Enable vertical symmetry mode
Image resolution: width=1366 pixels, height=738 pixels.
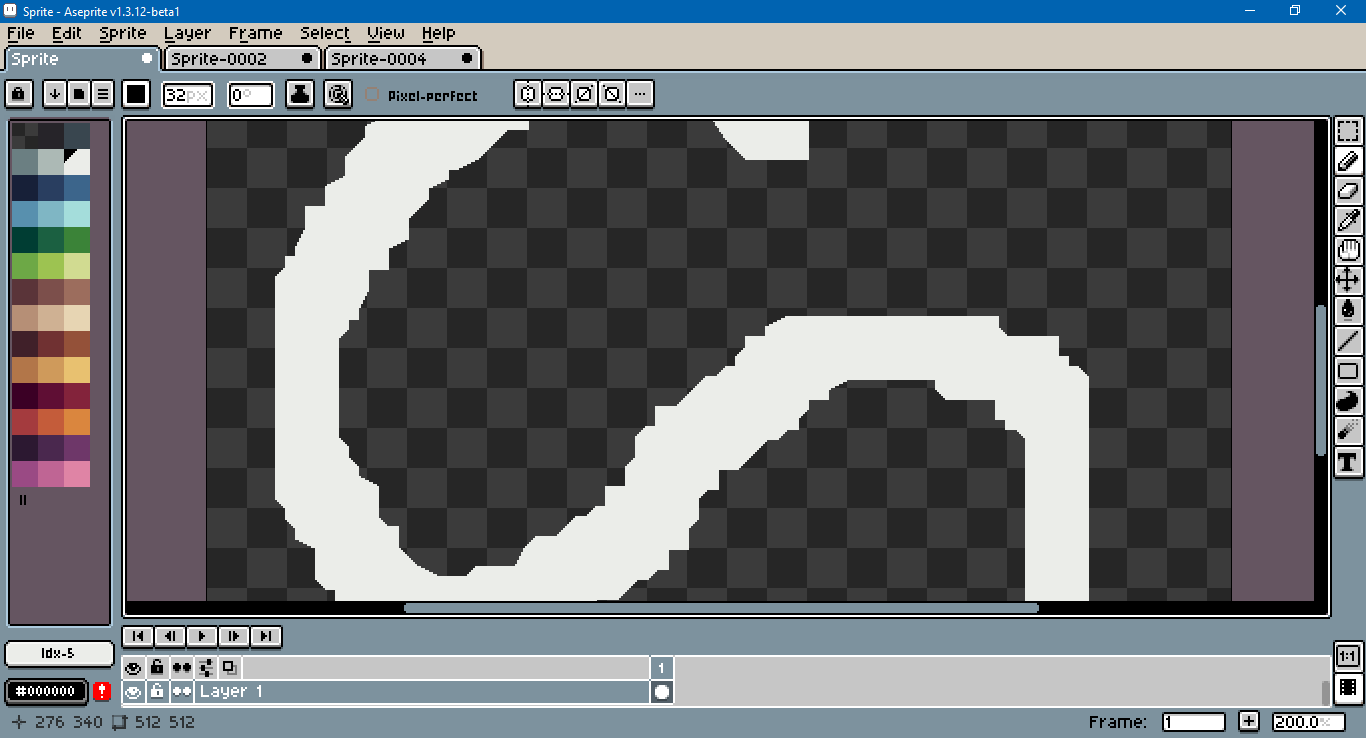click(x=556, y=95)
